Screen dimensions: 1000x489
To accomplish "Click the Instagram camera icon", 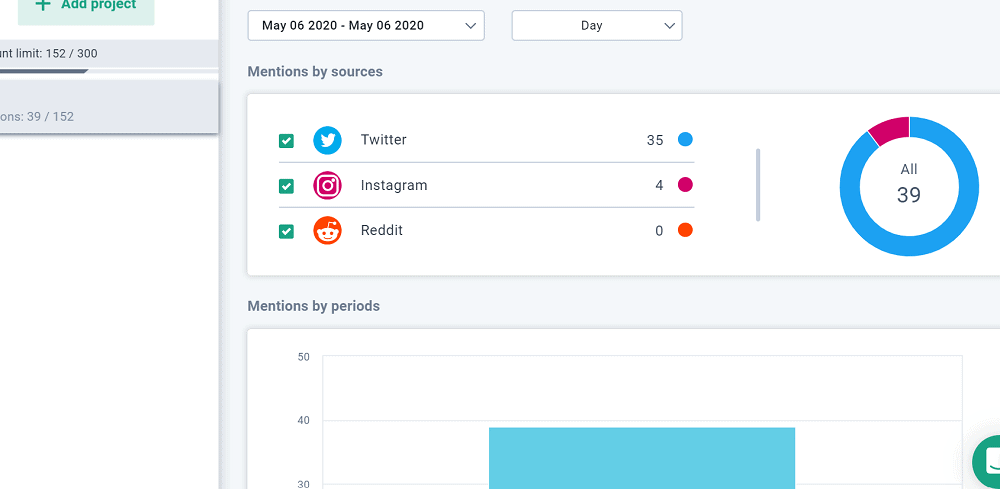I will 327,186.
